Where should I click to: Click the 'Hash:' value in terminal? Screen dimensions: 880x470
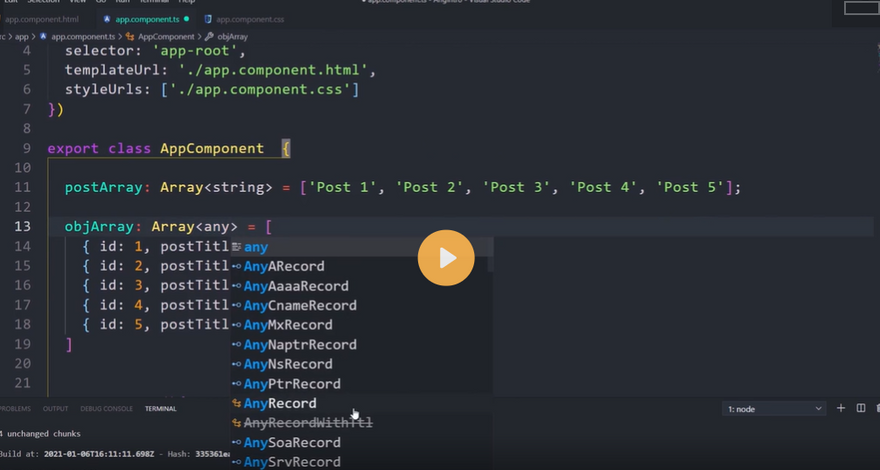tap(213, 454)
